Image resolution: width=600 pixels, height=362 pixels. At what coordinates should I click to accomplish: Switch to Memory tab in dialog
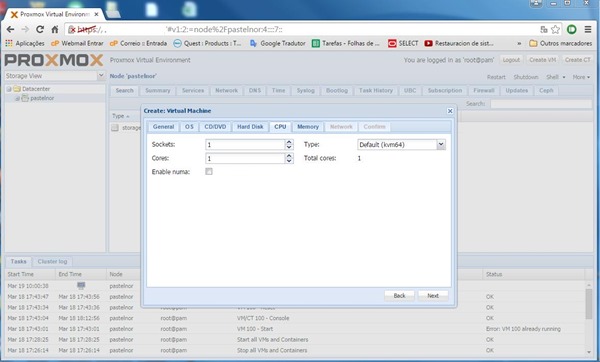coord(308,127)
